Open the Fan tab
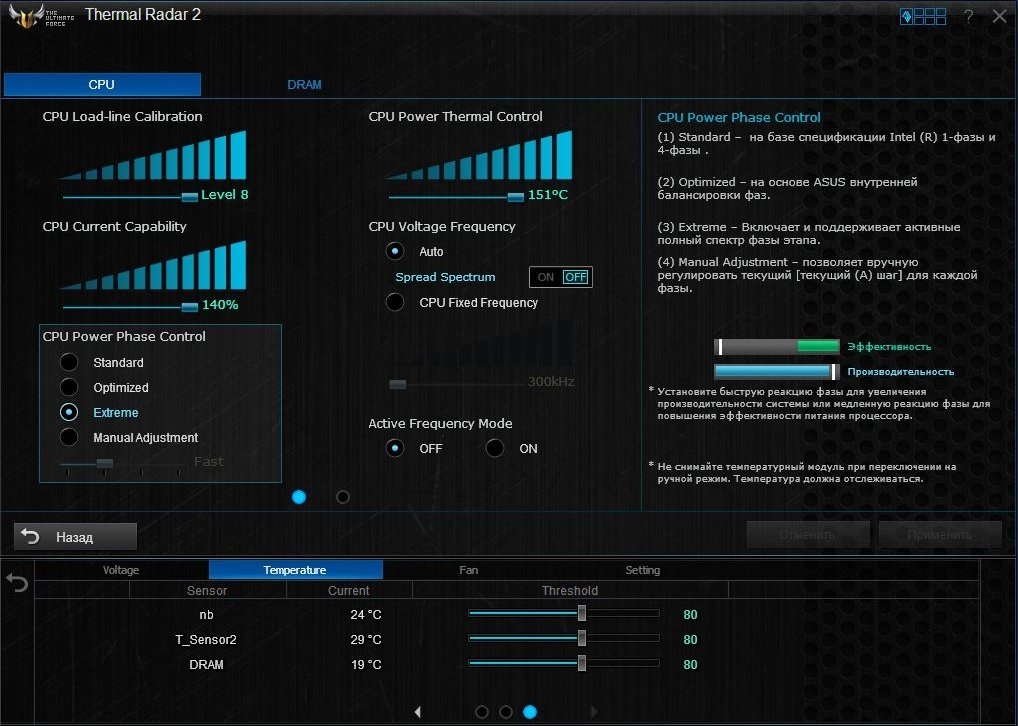Viewport: 1018px width, 726px height. click(469, 570)
